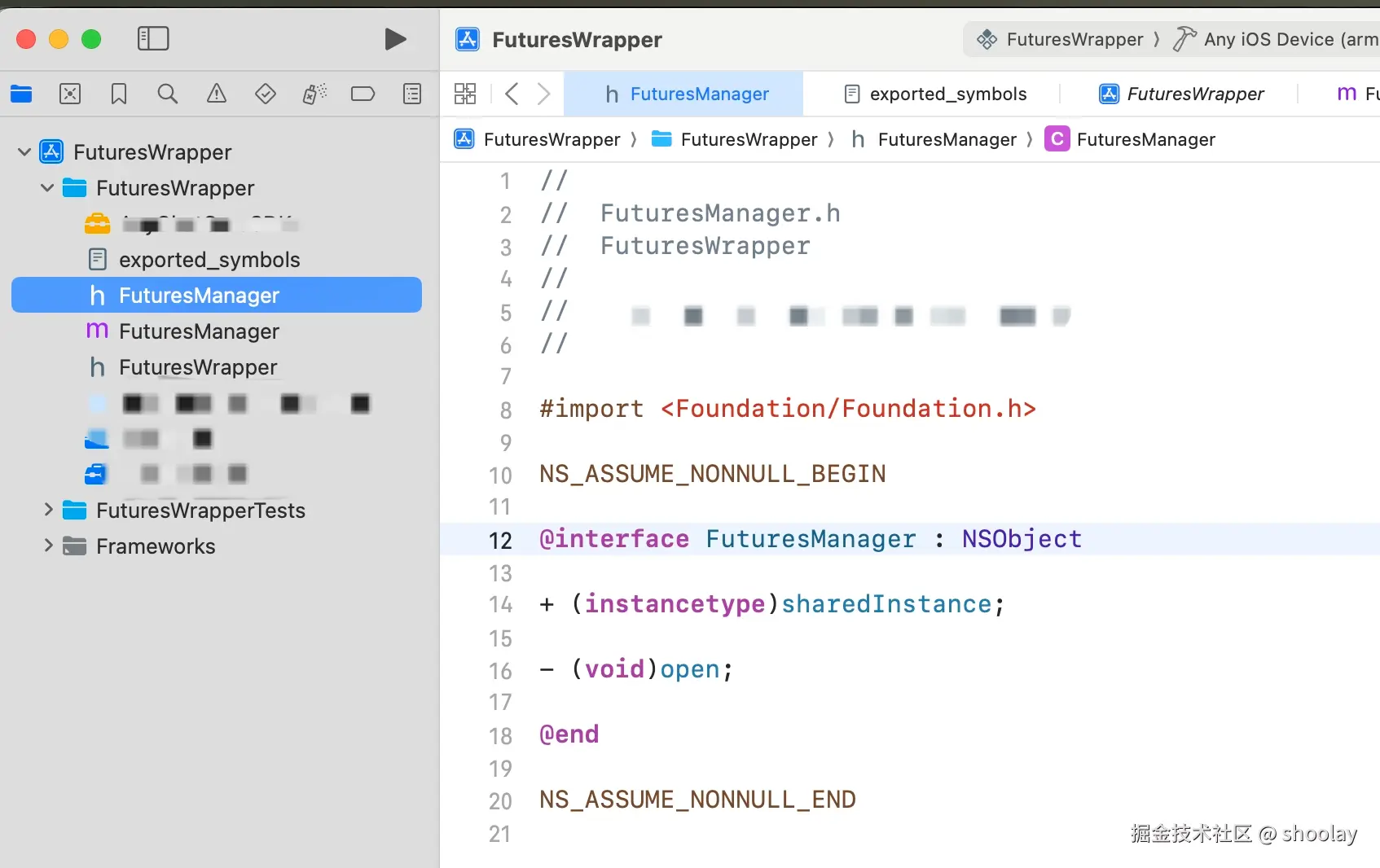The image size is (1380, 868).
Task: Click the void return type
Action: [x=614, y=669]
